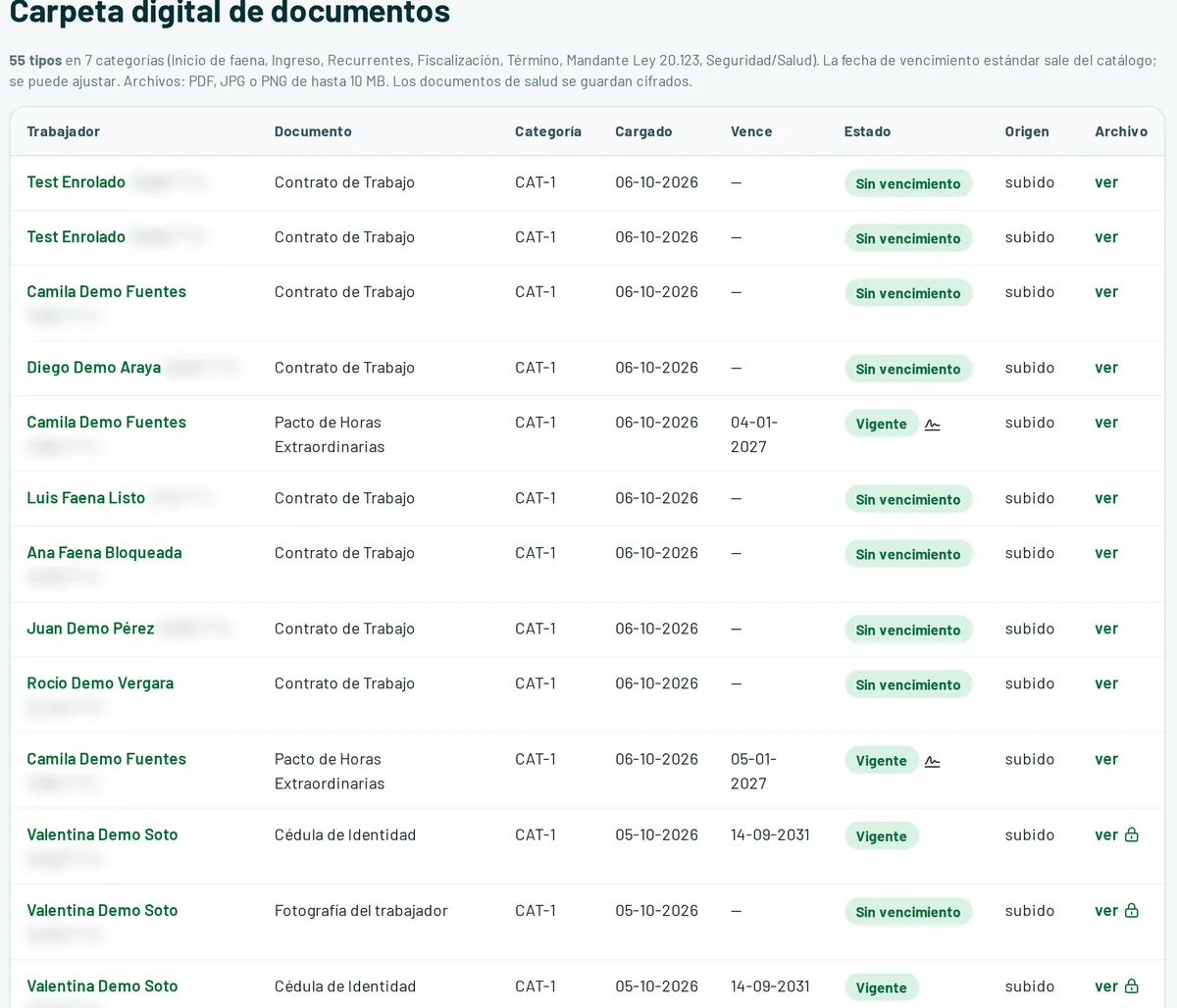The height and width of the screenshot is (1008, 1177).
Task: Click Sin vencimiento badge in Diego Demo Araya row
Action: pos(908,369)
